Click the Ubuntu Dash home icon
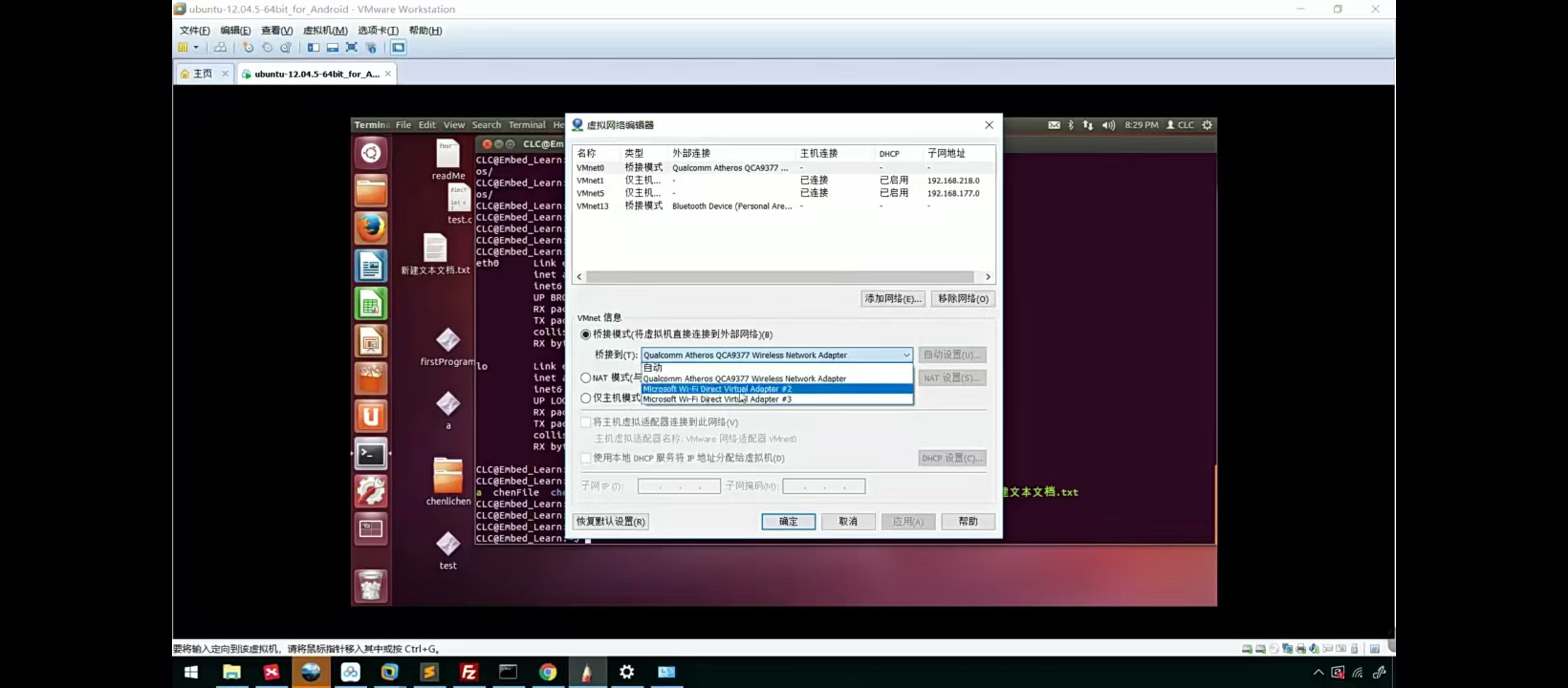Image resolution: width=1568 pixels, height=688 pixels. point(370,153)
